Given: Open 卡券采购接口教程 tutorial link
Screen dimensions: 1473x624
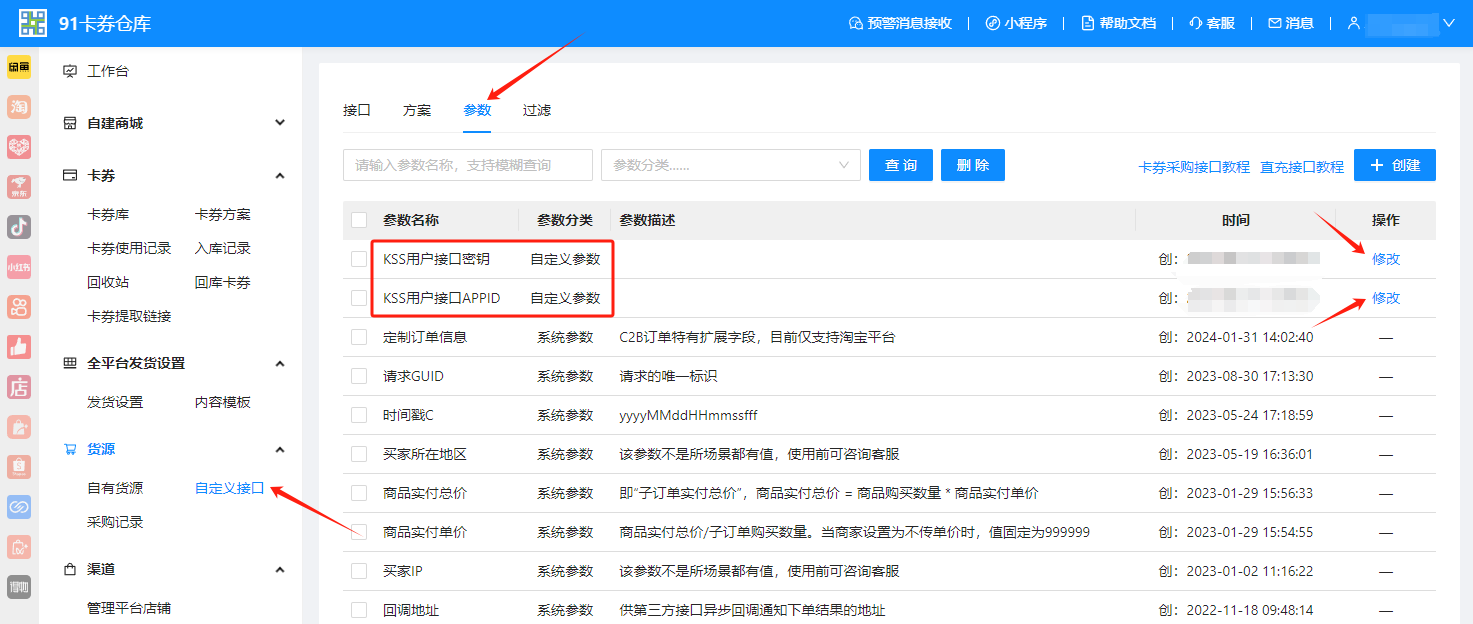Looking at the screenshot, I should [1194, 167].
